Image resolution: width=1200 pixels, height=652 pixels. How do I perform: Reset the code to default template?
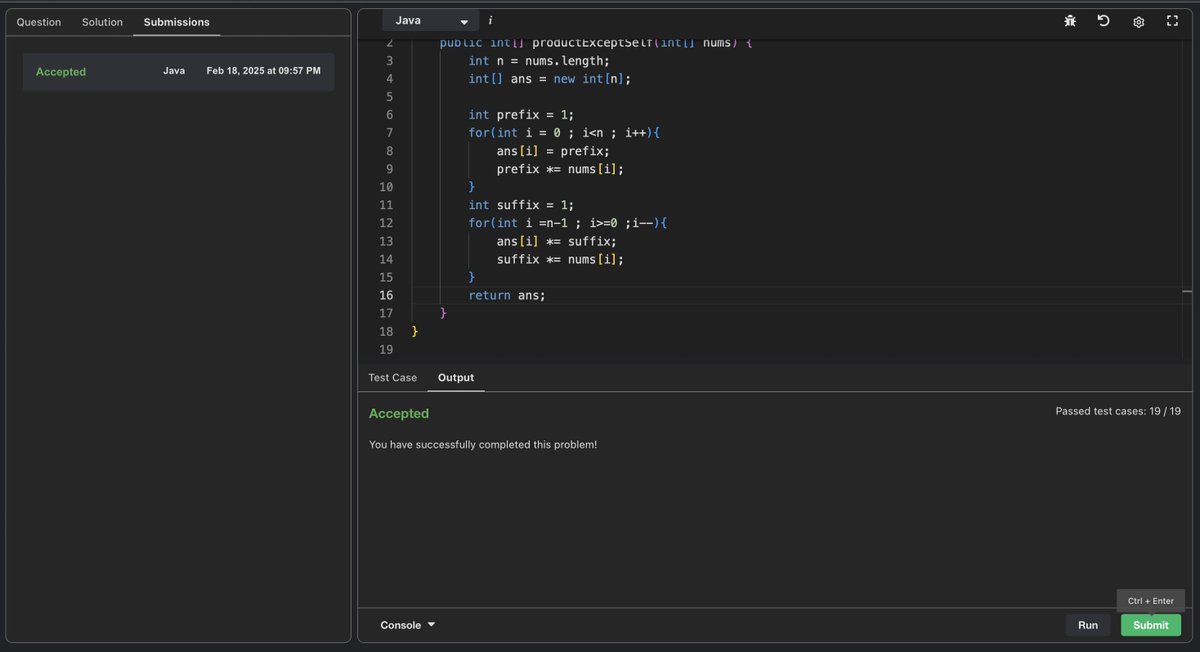pyautogui.click(x=1103, y=20)
